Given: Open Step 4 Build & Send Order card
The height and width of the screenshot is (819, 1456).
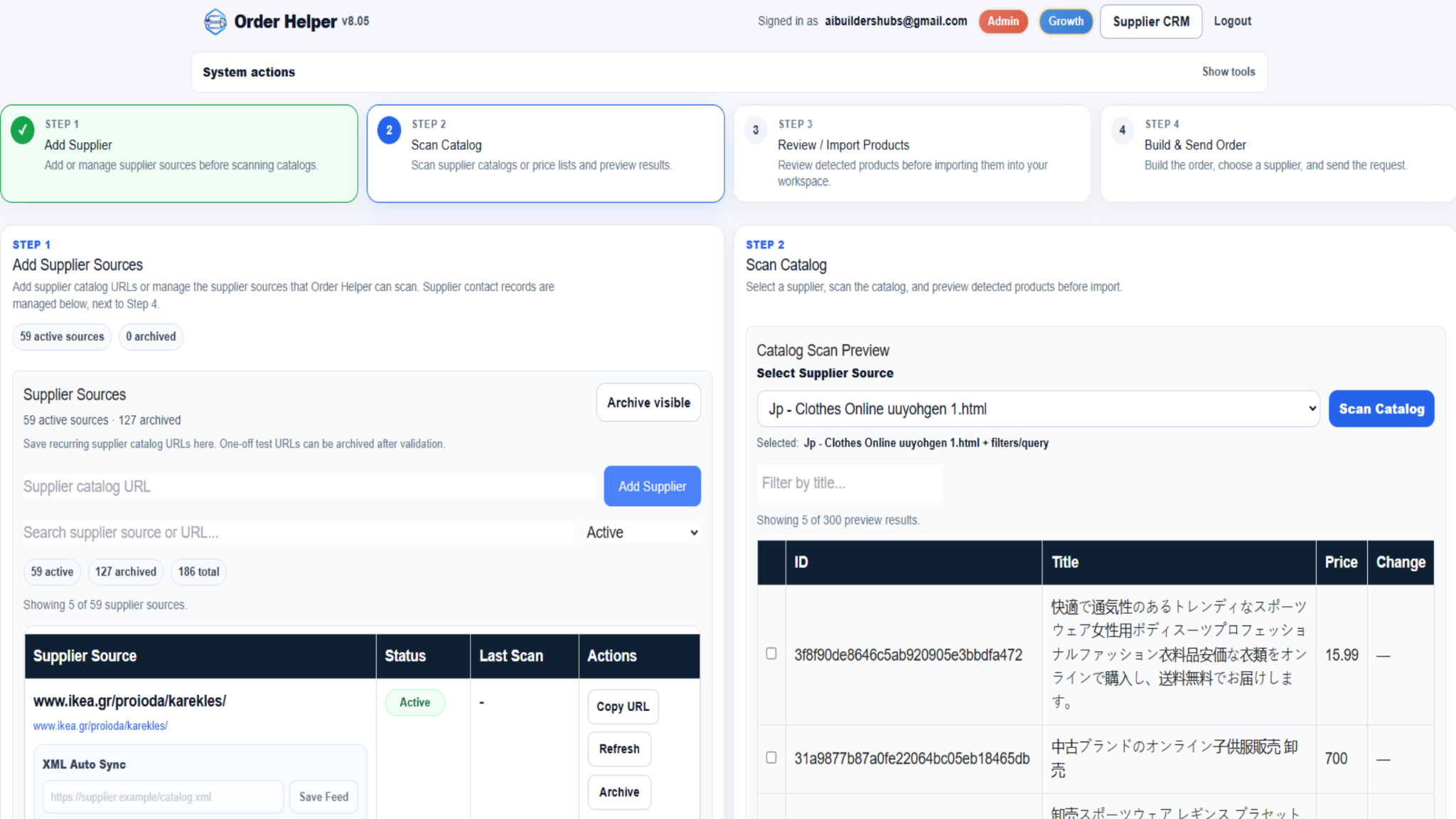Looking at the screenshot, I should coord(1278,154).
